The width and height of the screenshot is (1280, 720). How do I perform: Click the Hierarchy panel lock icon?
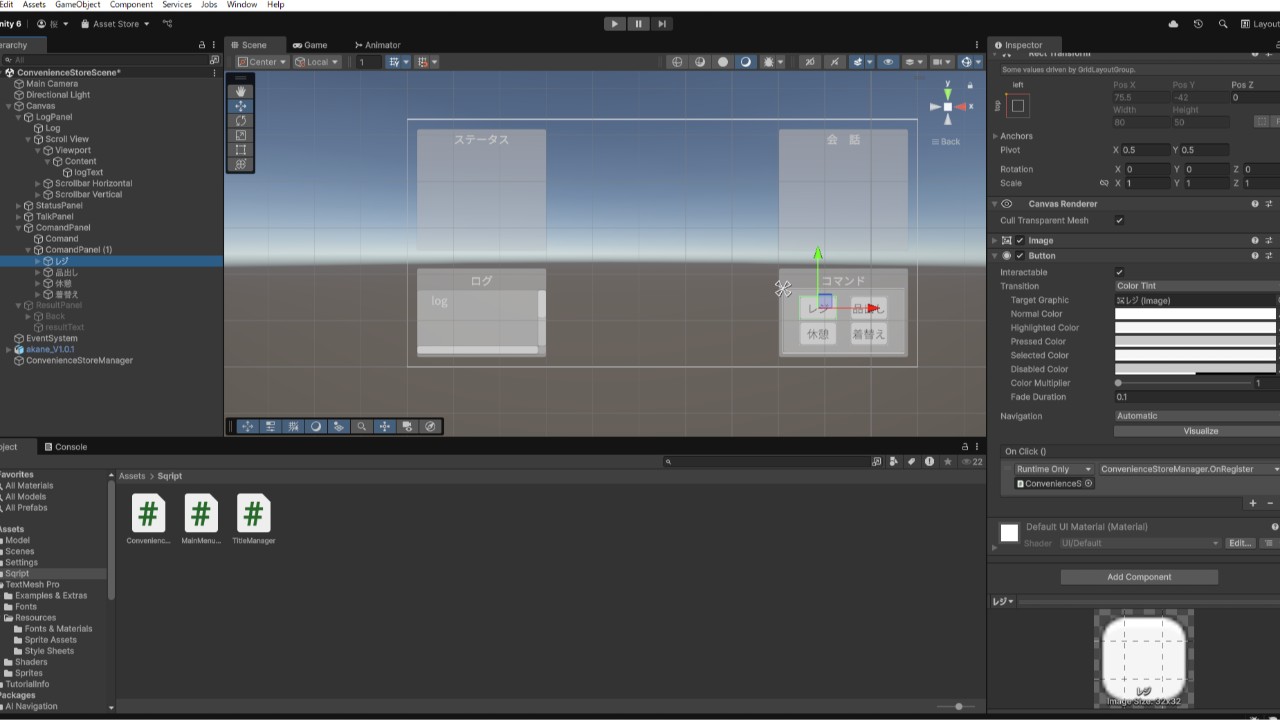[202, 45]
